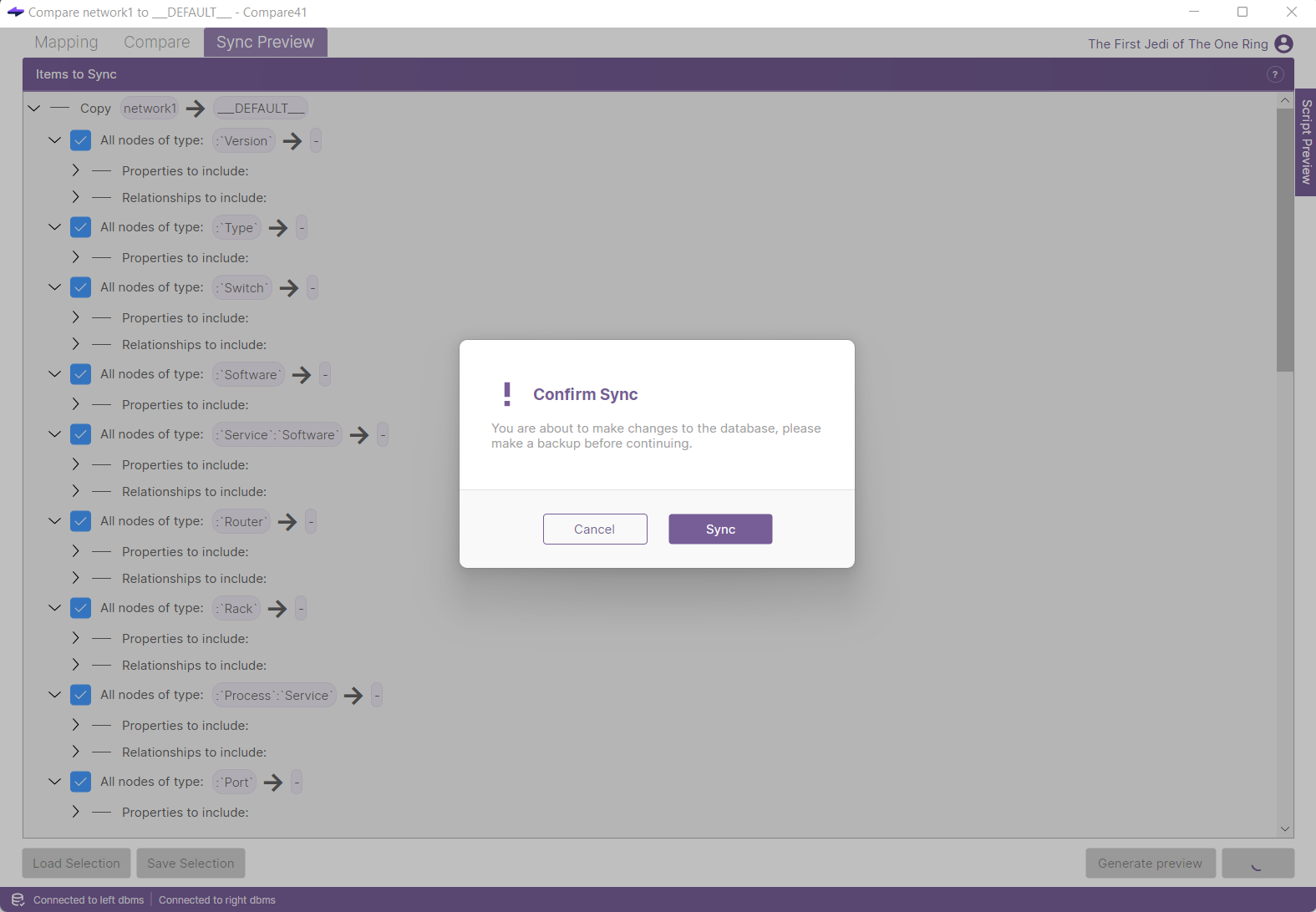Collapse the Version node type row
Image resolution: width=1316 pixels, height=912 pixels.
[55, 140]
